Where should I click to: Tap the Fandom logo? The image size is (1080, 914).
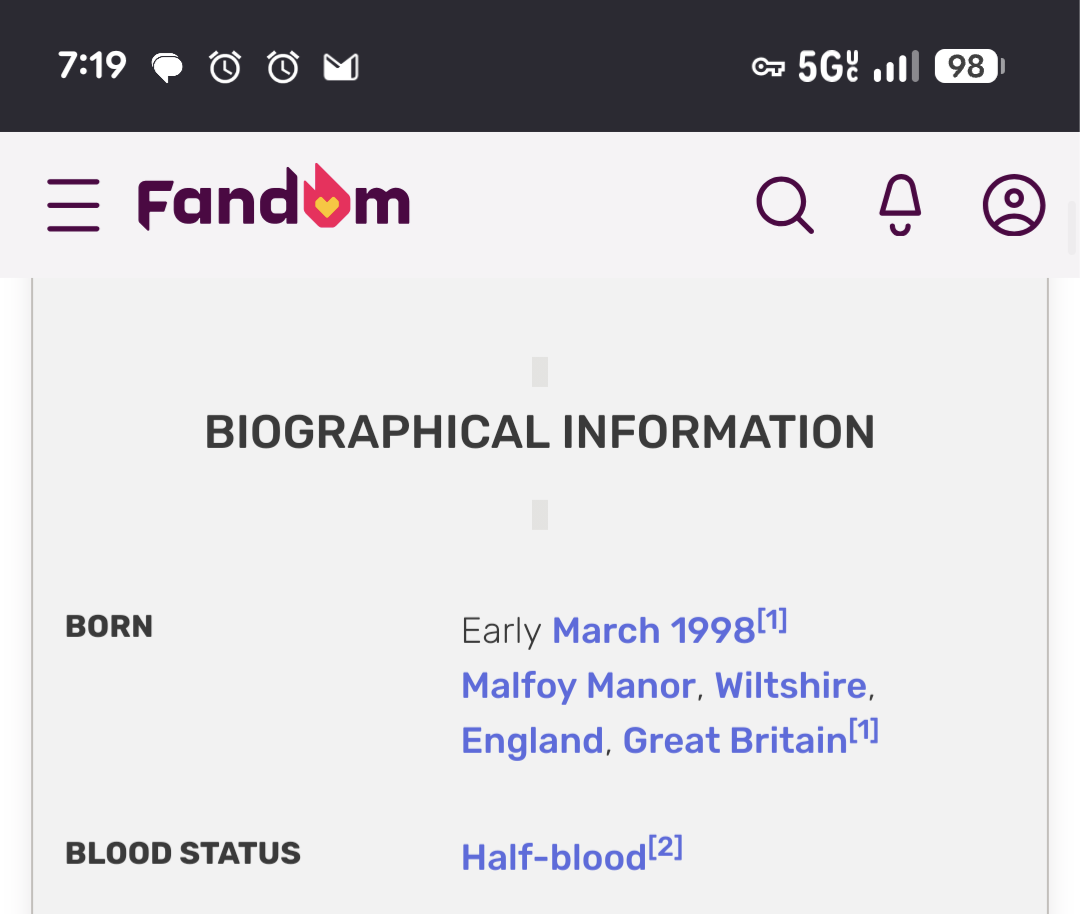point(274,198)
